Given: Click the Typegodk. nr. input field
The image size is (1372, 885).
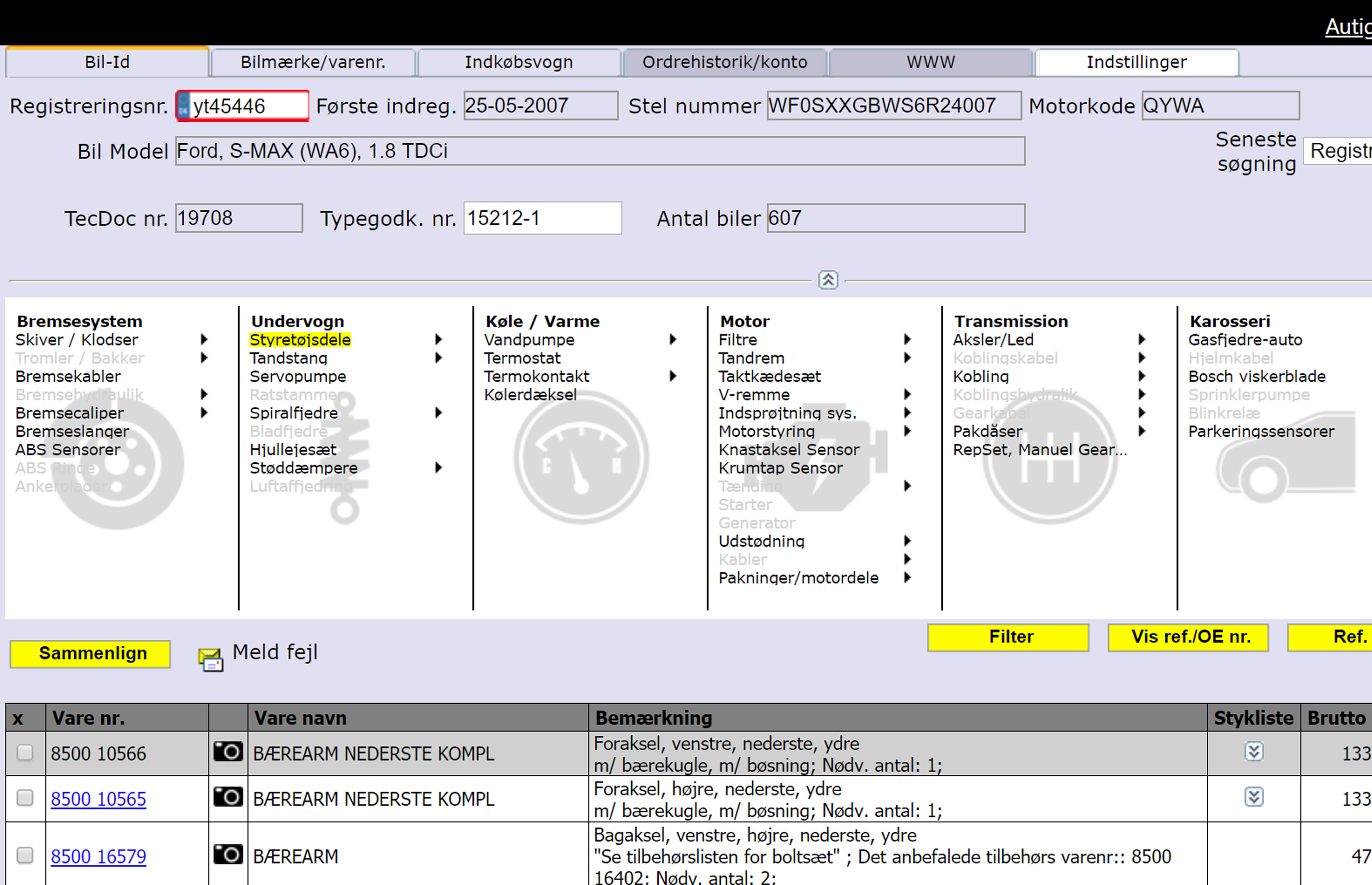Looking at the screenshot, I should click(x=543, y=218).
